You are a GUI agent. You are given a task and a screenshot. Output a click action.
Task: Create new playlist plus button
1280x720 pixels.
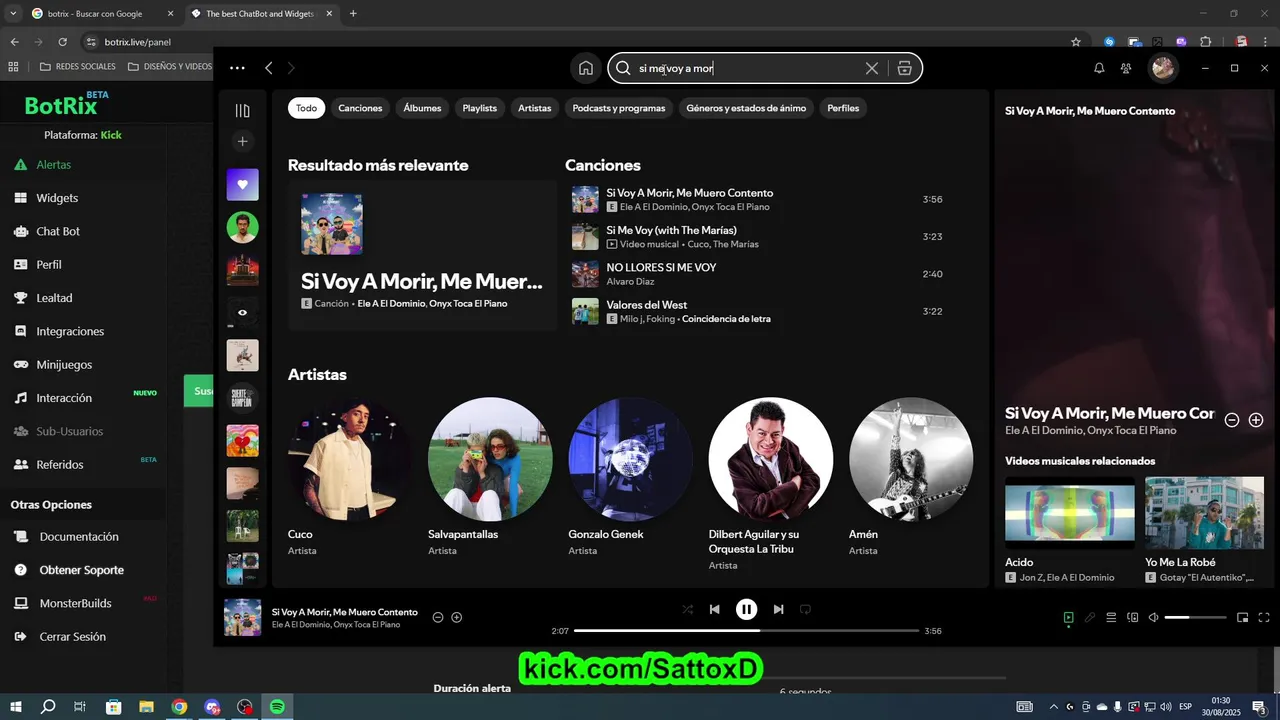pos(242,141)
